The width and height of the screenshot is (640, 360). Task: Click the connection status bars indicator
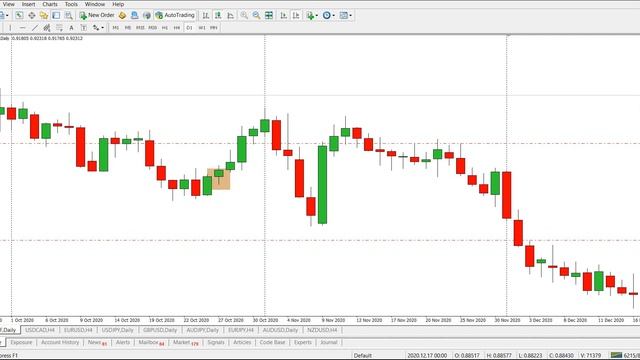616,356
